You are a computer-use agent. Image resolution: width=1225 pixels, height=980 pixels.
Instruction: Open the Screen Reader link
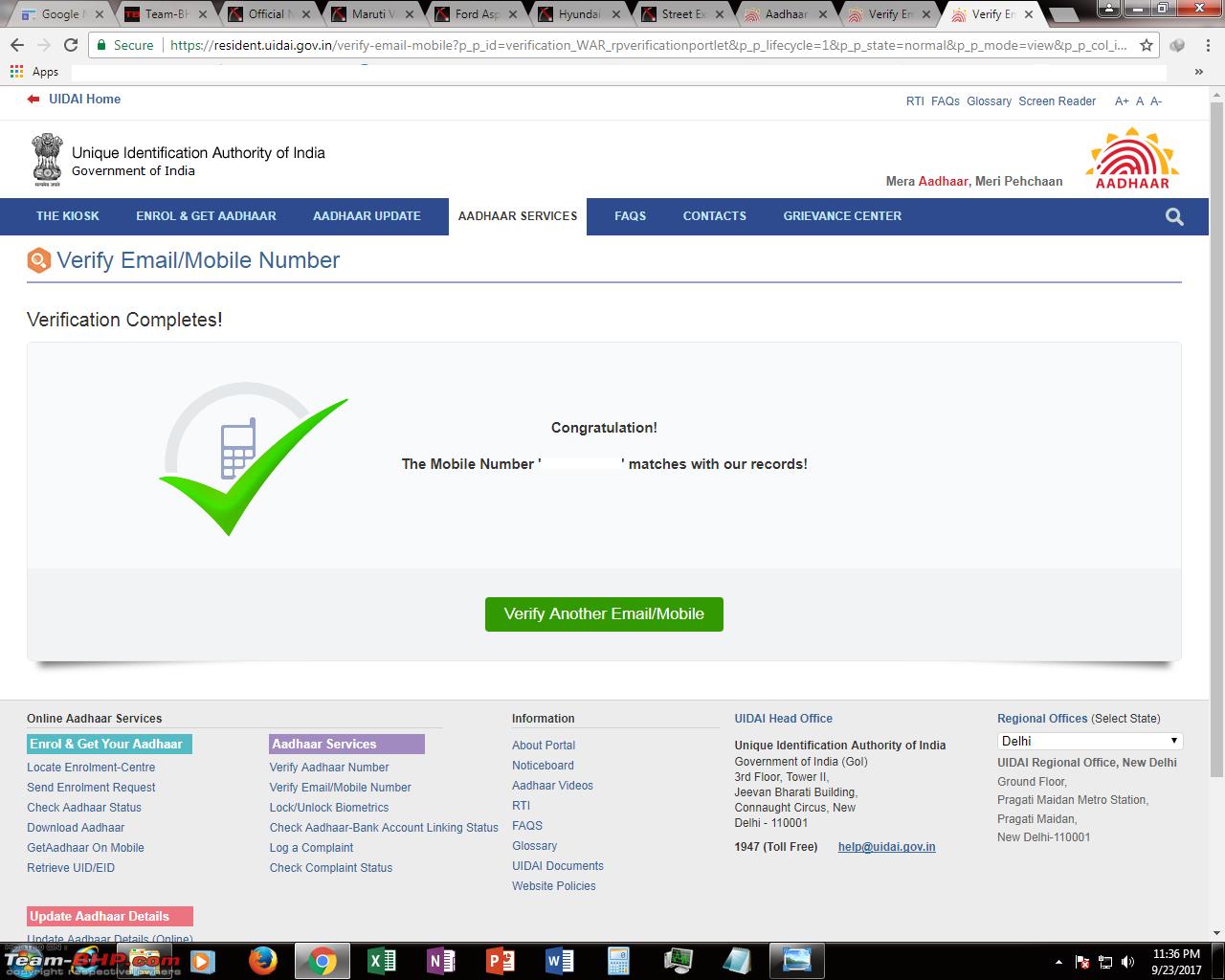1057,101
